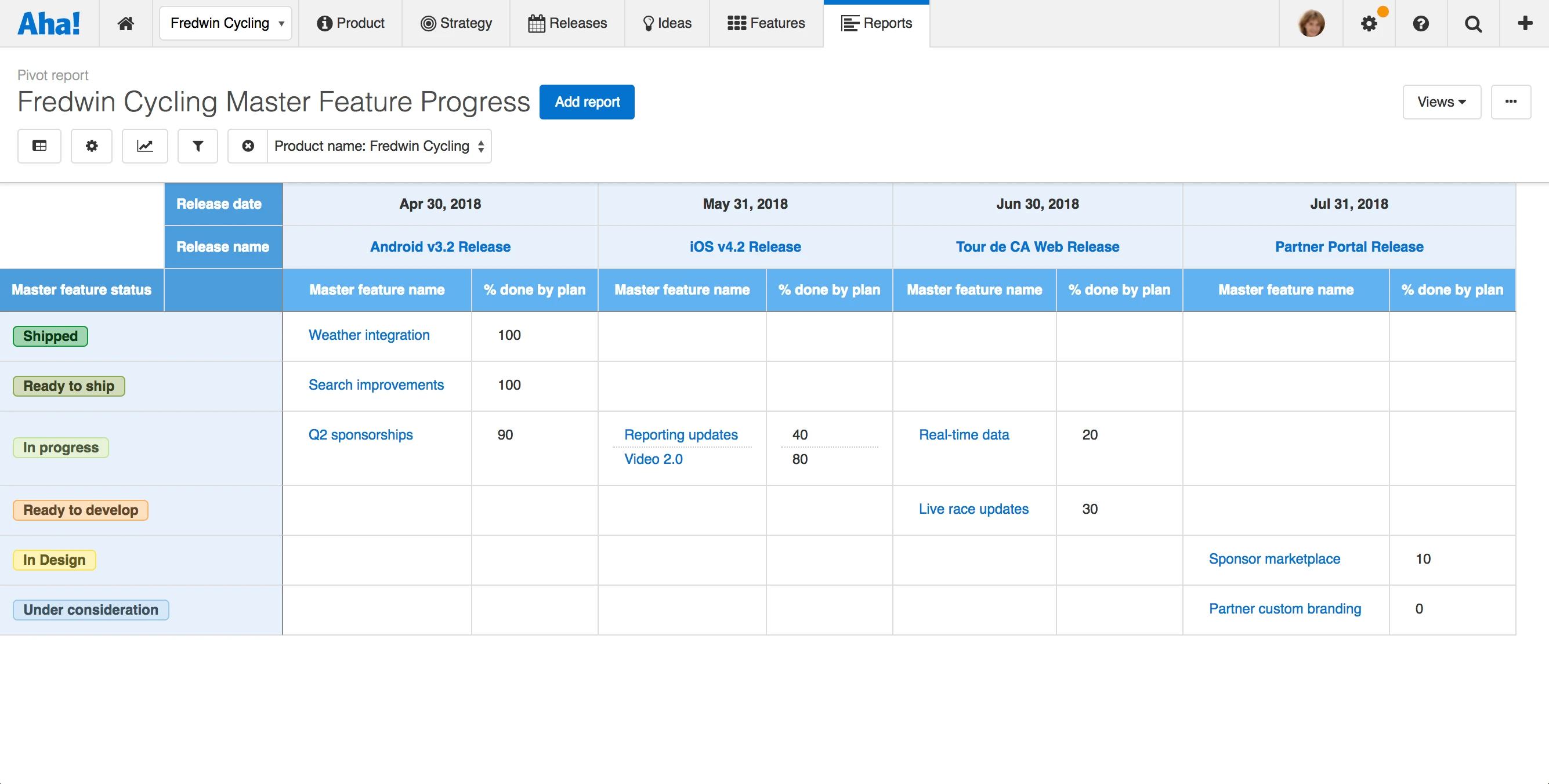Click the Add report button
This screenshot has width=1549, height=784.
[x=587, y=102]
